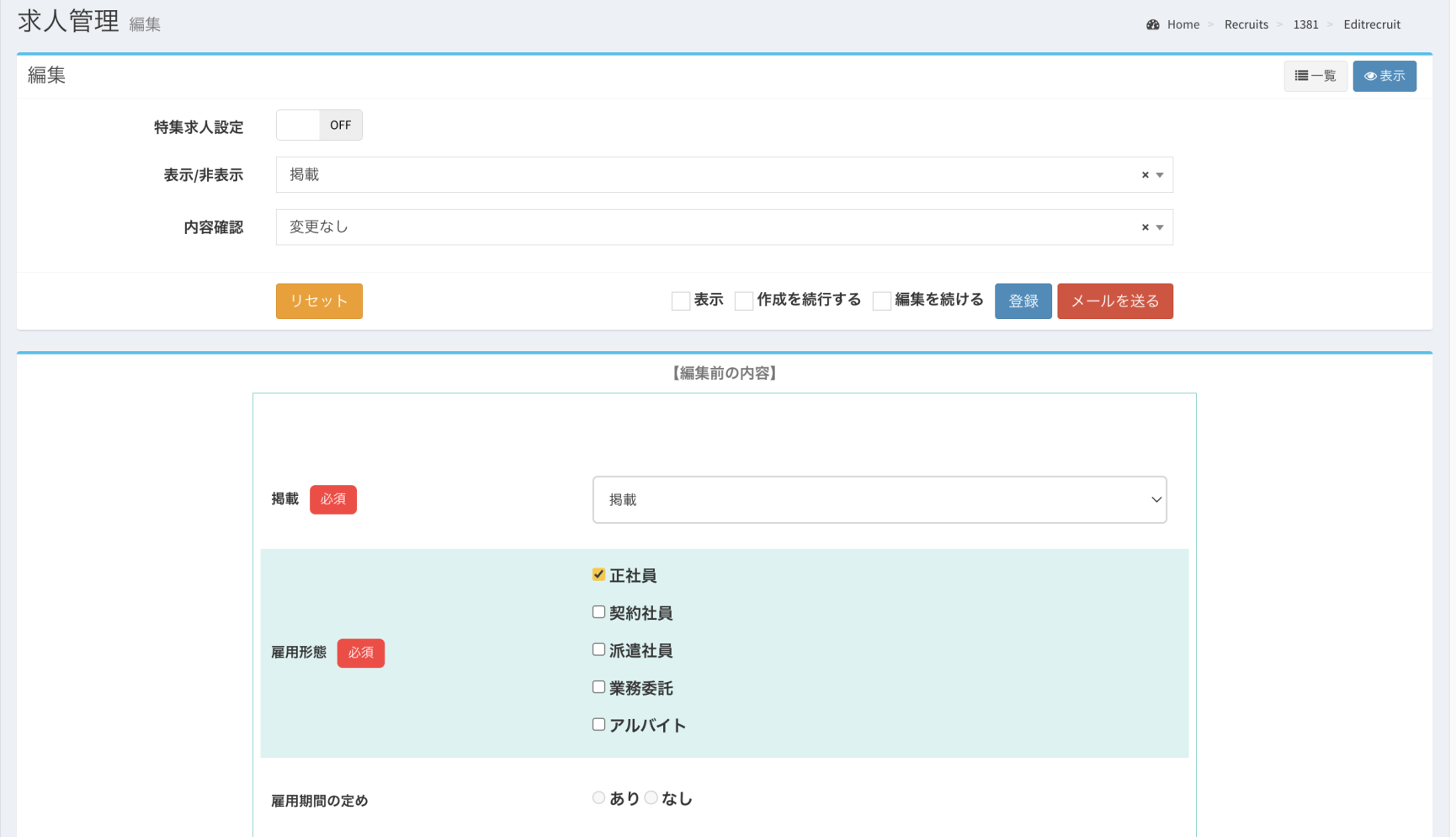Open the 一覧 list view button
This screenshot has width=1456, height=837.
click(1315, 76)
